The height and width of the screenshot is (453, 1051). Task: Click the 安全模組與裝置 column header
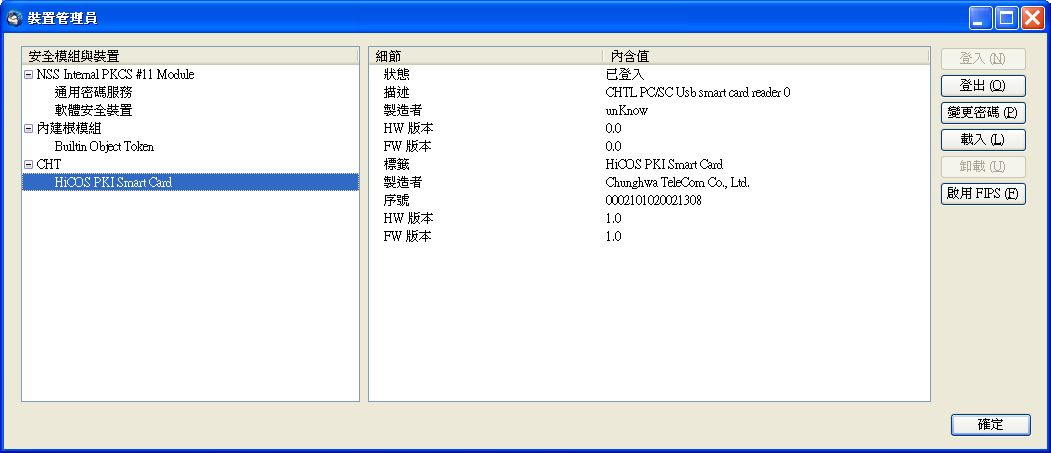(x=190, y=56)
